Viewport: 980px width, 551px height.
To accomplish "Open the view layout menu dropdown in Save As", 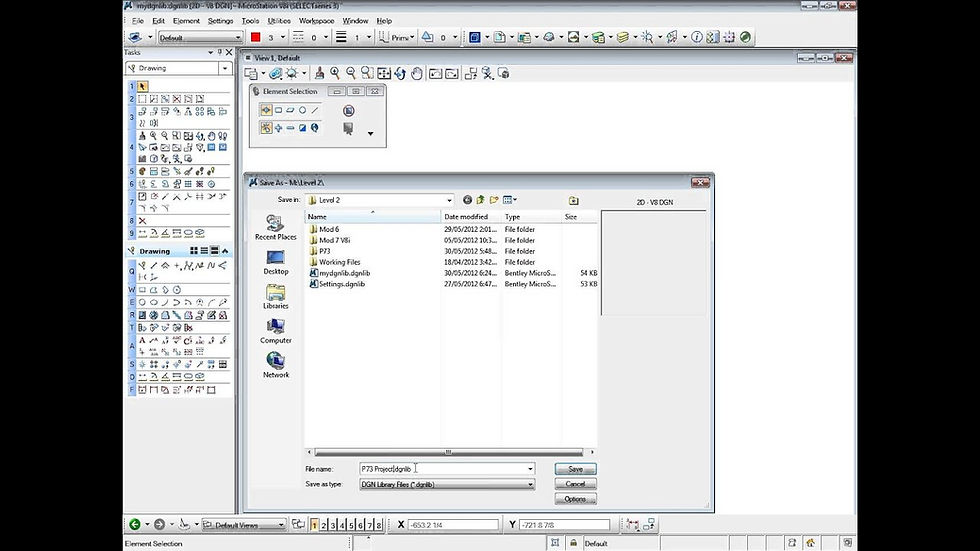I will tap(510, 200).
